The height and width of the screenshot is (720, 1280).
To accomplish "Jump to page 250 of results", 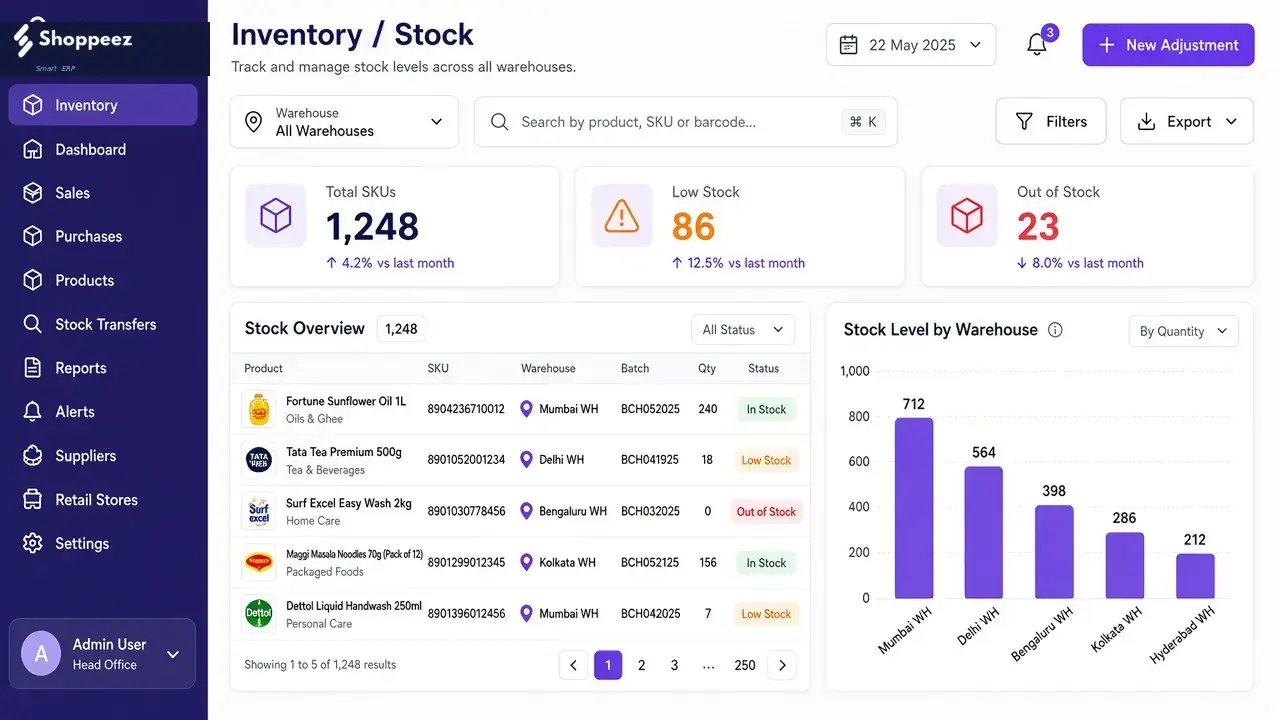I will [745, 665].
